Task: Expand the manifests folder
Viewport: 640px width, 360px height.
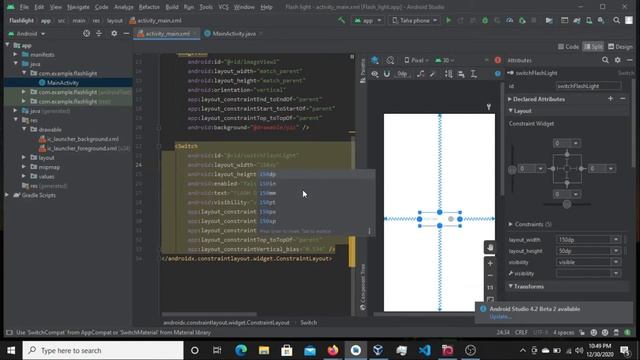Action: click(x=16, y=54)
